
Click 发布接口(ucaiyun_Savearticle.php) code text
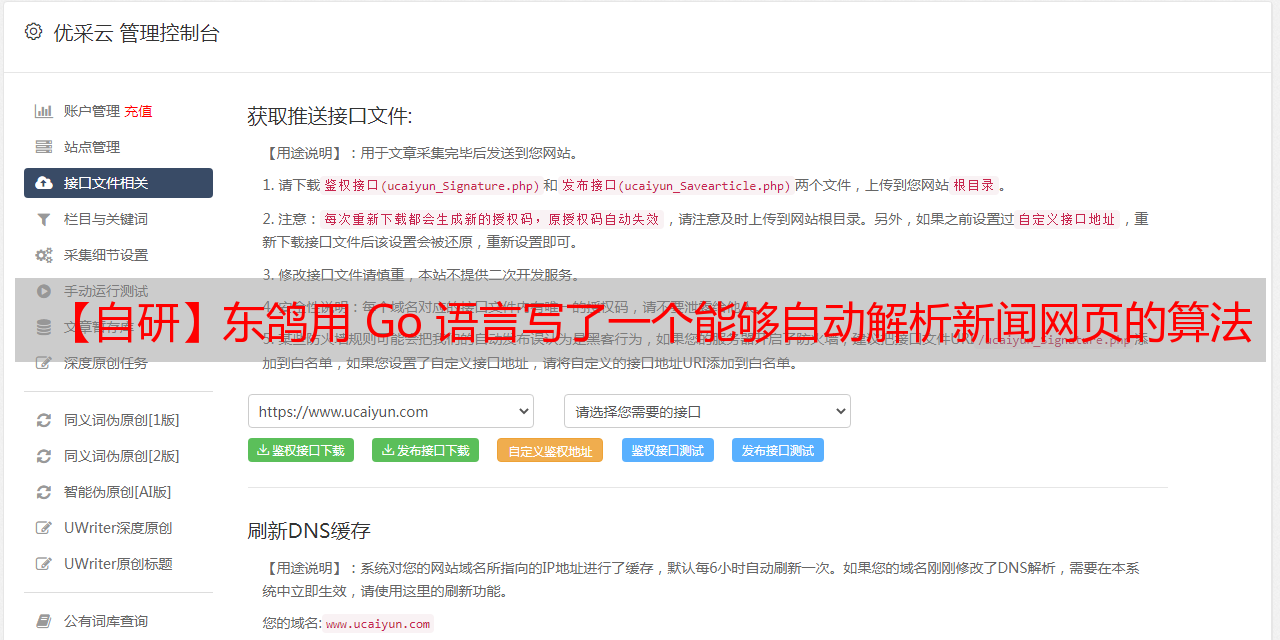tap(676, 185)
